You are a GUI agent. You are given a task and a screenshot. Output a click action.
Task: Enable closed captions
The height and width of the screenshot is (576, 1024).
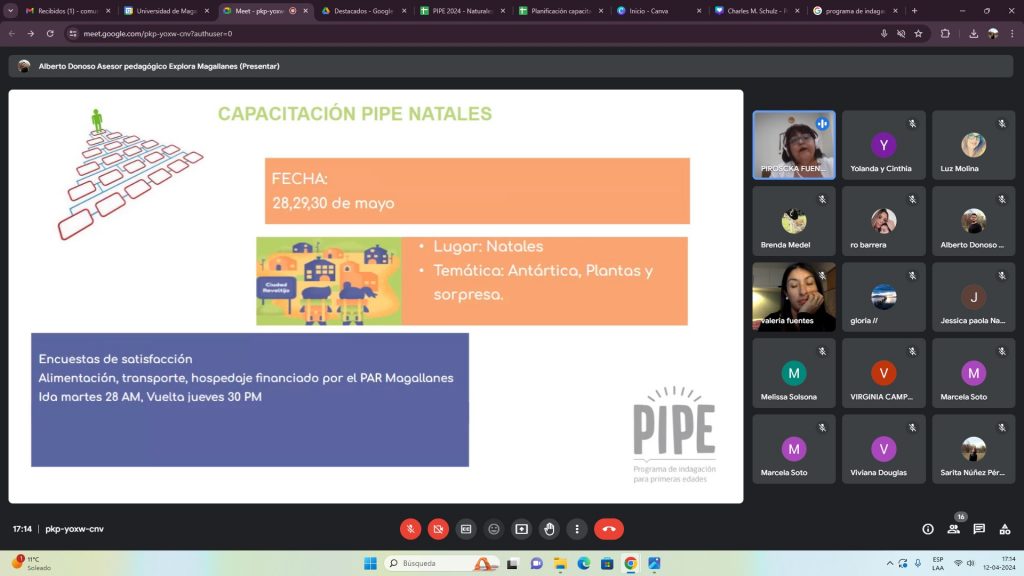click(466, 528)
